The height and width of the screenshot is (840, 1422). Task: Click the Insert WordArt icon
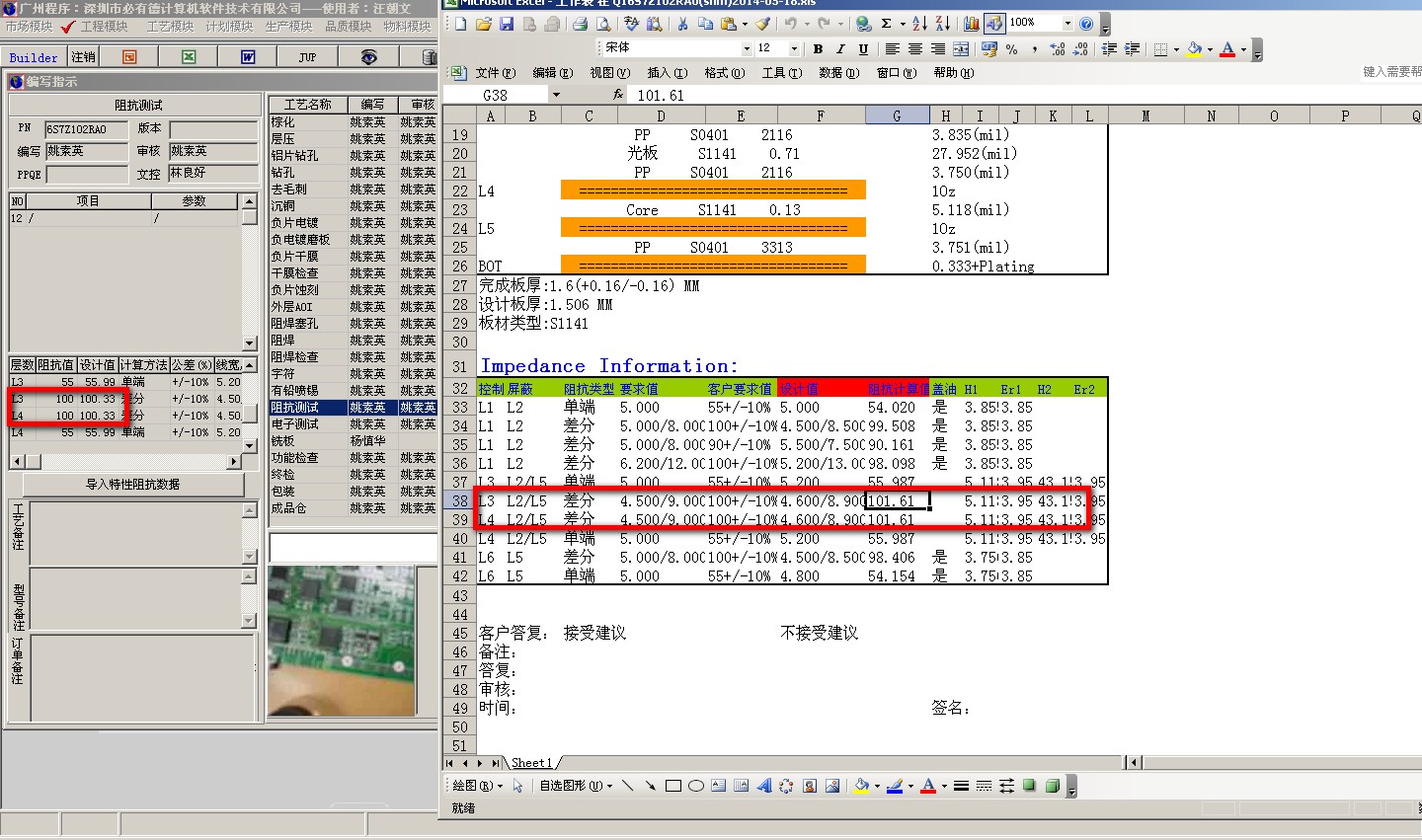pyautogui.click(x=763, y=786)
